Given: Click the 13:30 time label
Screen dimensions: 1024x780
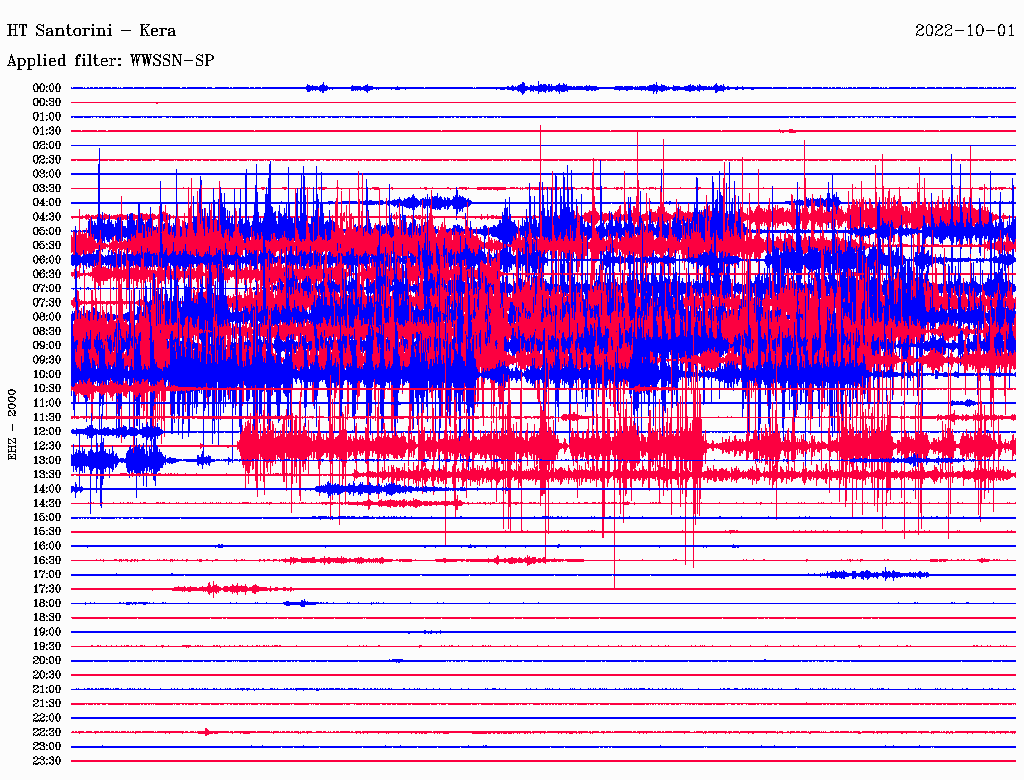Looking at the screenshot, I should tap(47, 474).
